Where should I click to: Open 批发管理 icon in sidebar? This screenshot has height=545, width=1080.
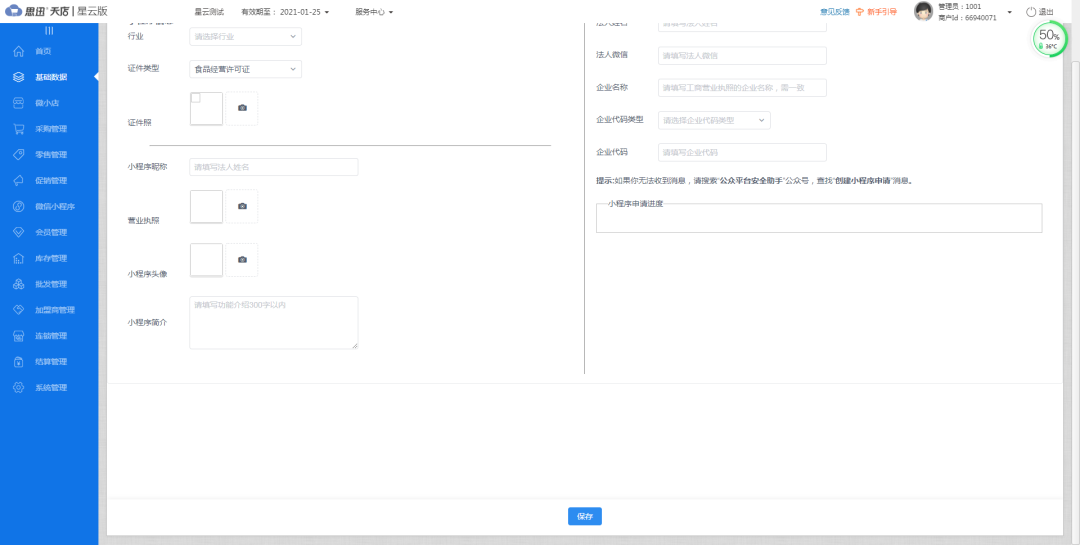(x=19, y=284)
